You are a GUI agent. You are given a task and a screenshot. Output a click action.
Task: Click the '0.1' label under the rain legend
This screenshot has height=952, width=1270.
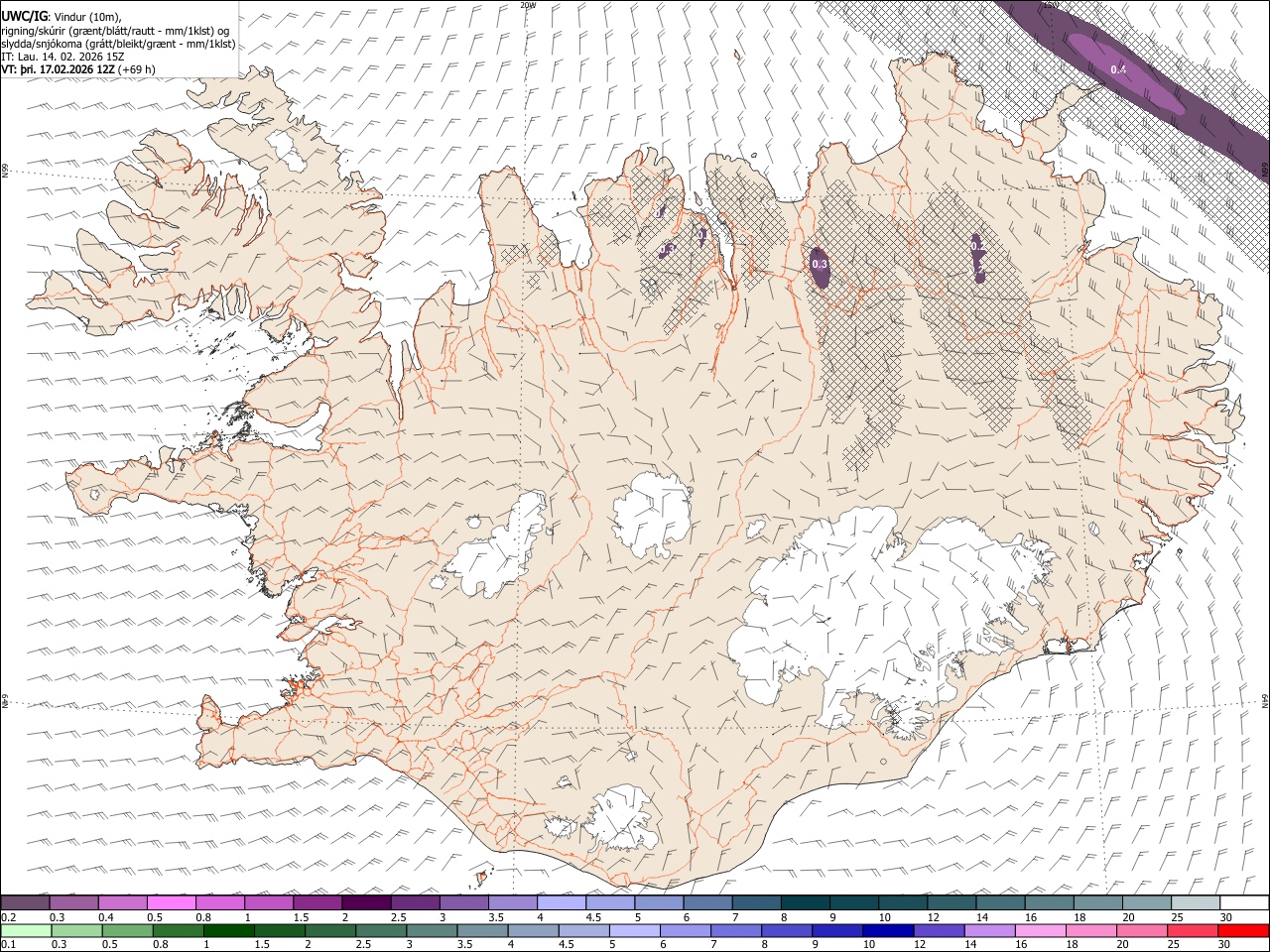[8, 944]
